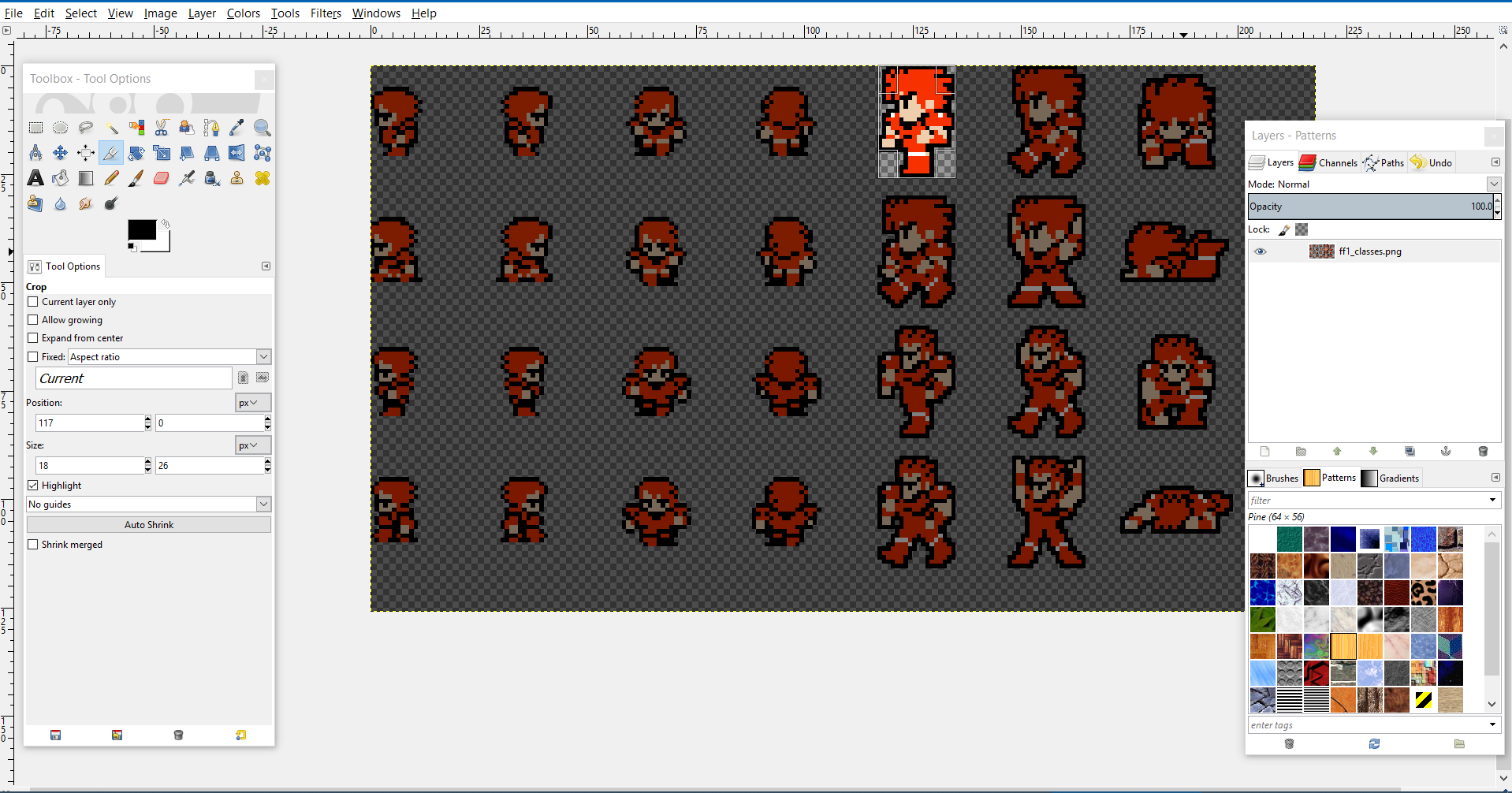Select the Paintbrush tool
Image resolution: width=1512 pixels, height=793 pixels.
coord(136,178)
